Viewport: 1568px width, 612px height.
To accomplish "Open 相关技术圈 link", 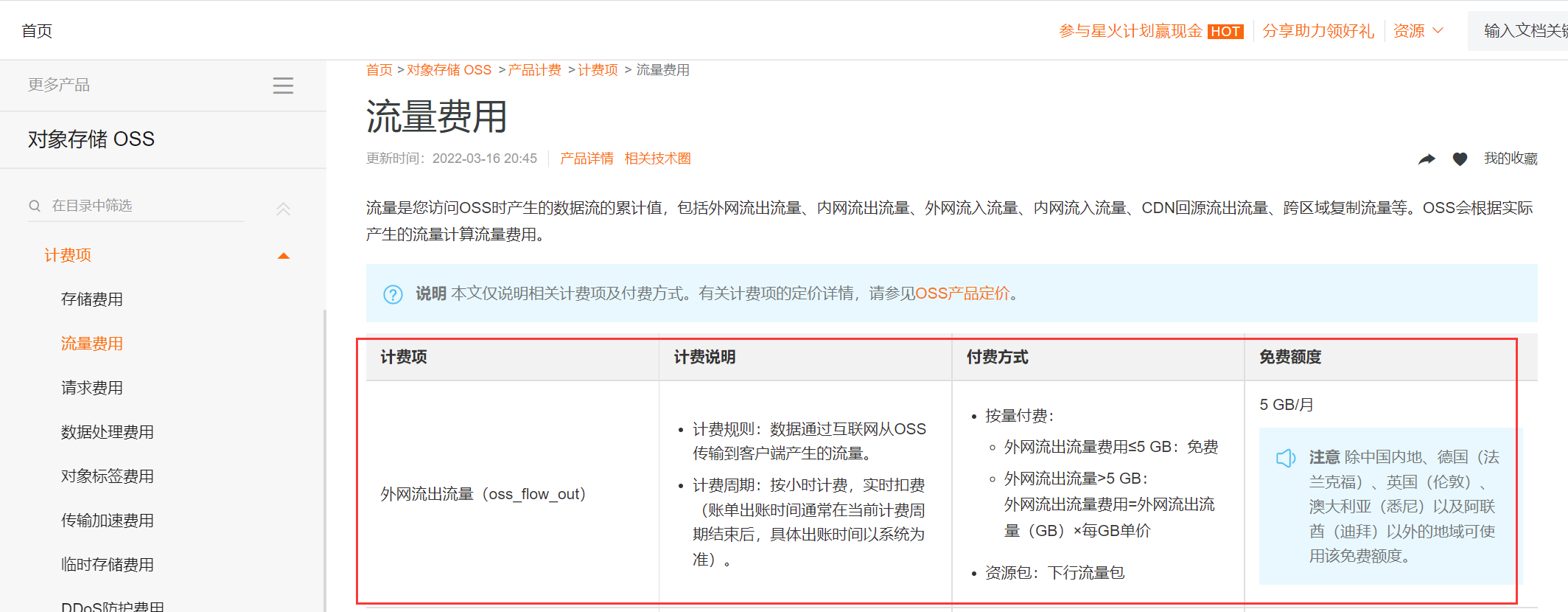I will pos(657,159).
